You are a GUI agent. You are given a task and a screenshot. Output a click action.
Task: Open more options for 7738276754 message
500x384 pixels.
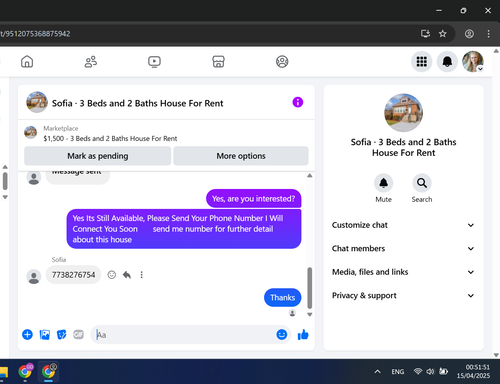(x=142, y=275)
